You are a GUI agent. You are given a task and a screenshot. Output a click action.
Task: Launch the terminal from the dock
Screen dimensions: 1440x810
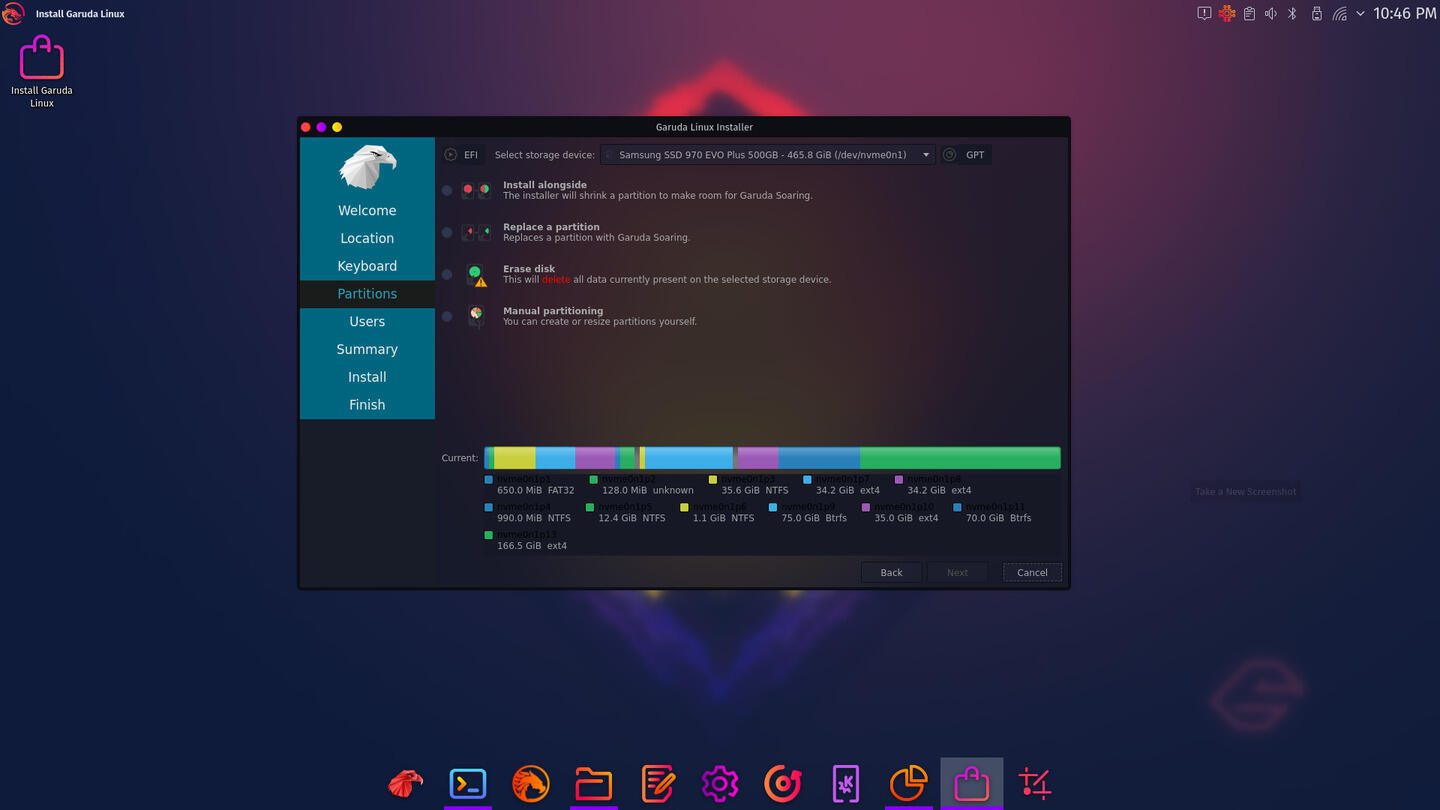(x=468, y=783)
